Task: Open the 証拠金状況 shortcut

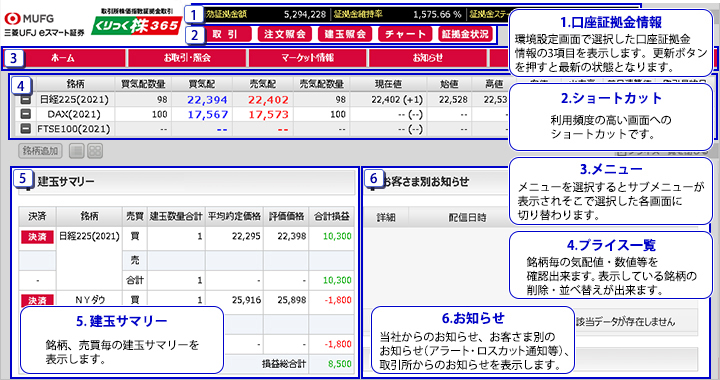Action: point(466,34)
